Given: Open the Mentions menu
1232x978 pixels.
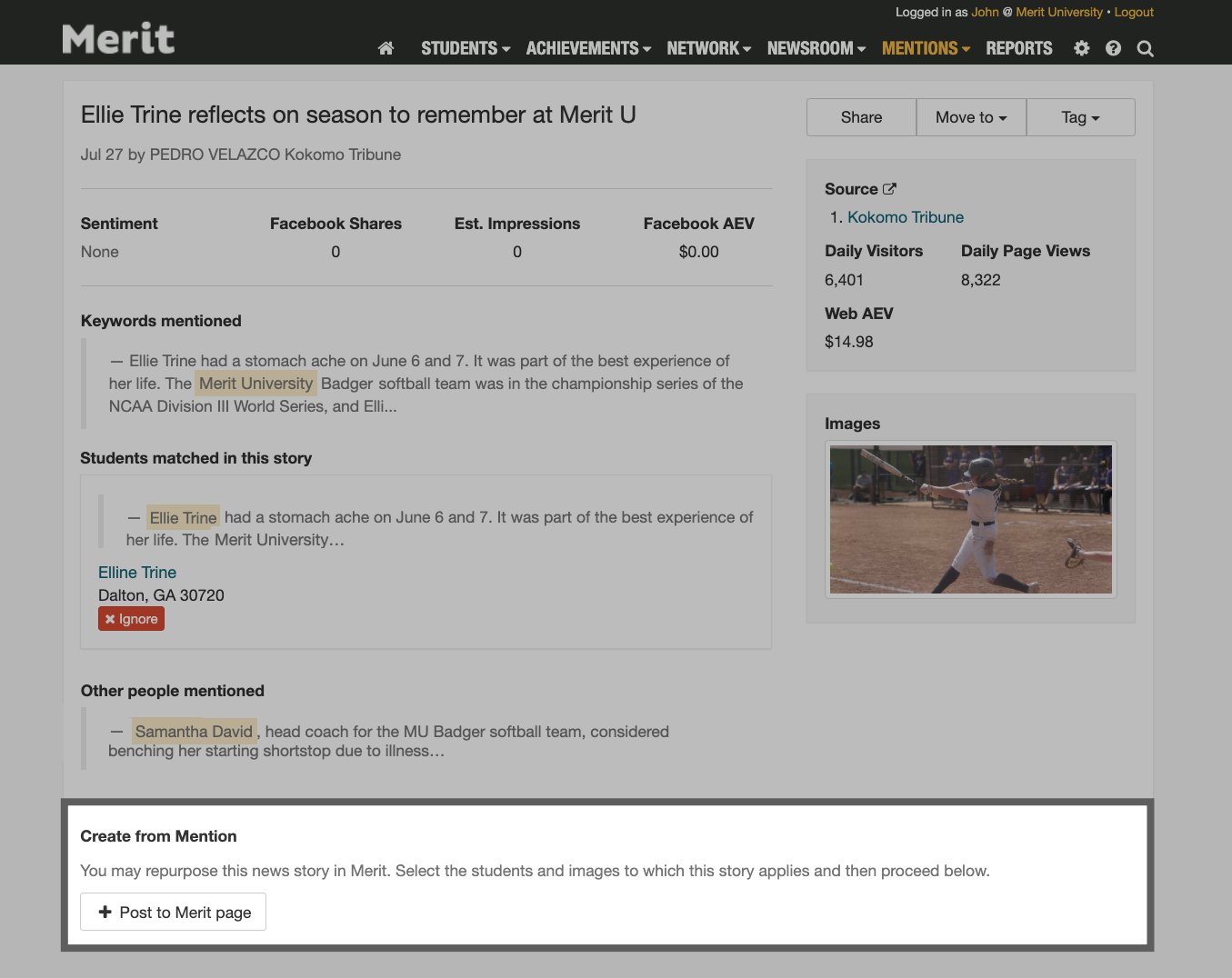Looking at the screenshot, I should 926,48.
